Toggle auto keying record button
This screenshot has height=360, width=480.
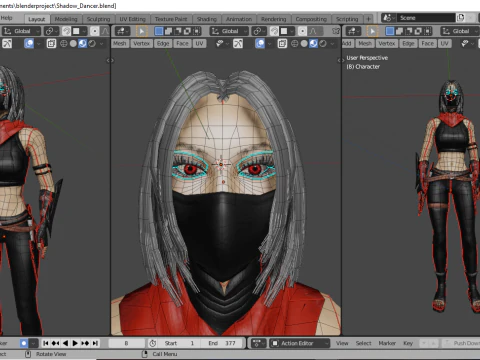pyautogui.click(x=24, y=343)
